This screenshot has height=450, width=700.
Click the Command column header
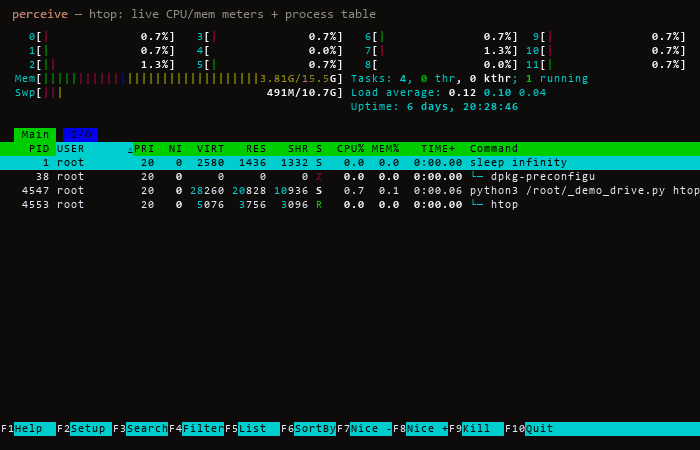[494, 149]
